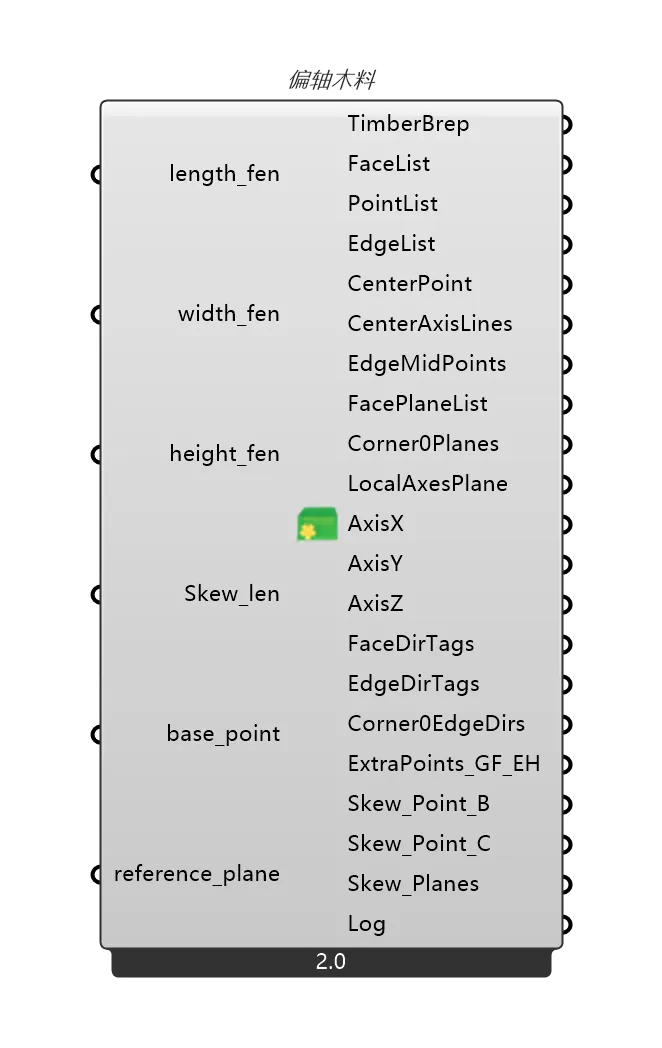The width and height of the screenshot is (662, 1048).
Task: Click the length_fen input port
Action: click(97, 174)
